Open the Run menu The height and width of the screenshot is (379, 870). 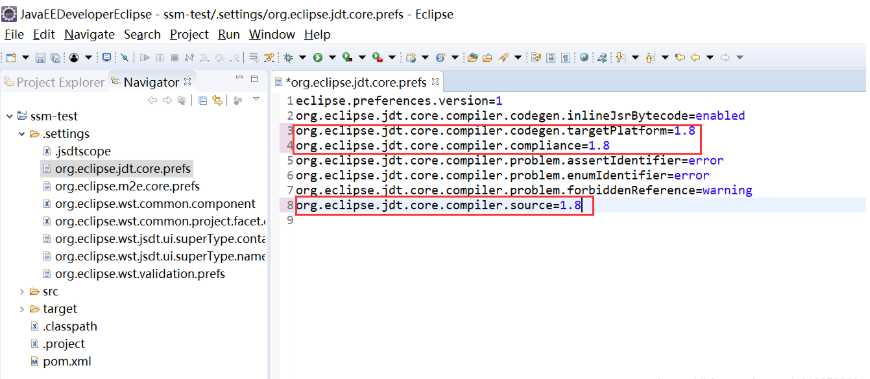(229, 34)
